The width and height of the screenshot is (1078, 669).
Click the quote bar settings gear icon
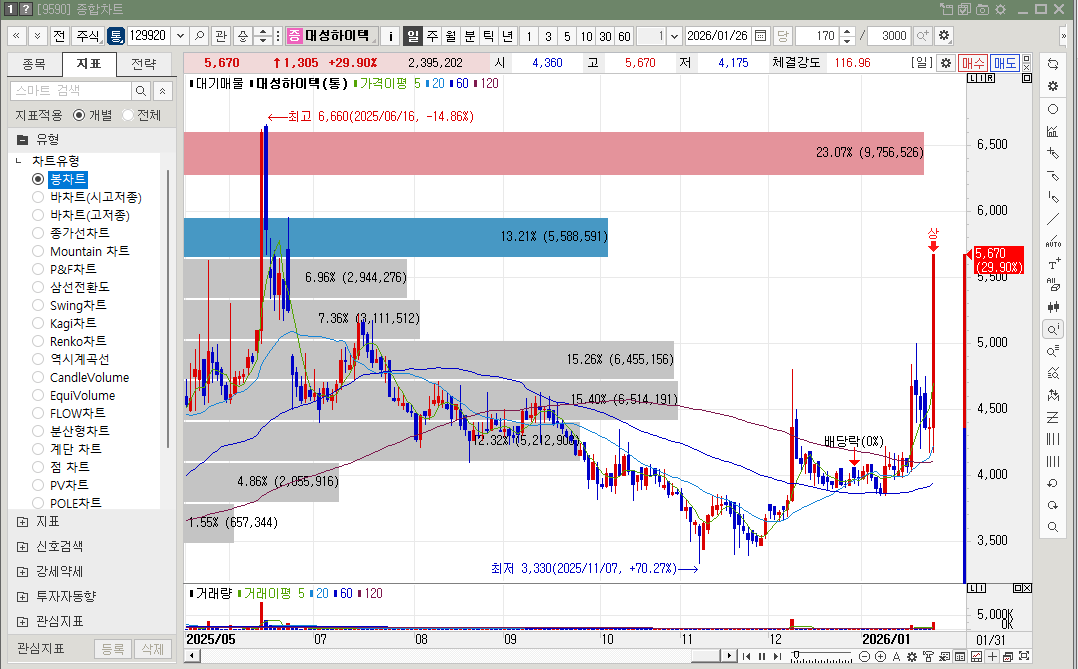(x=946, y=63)
